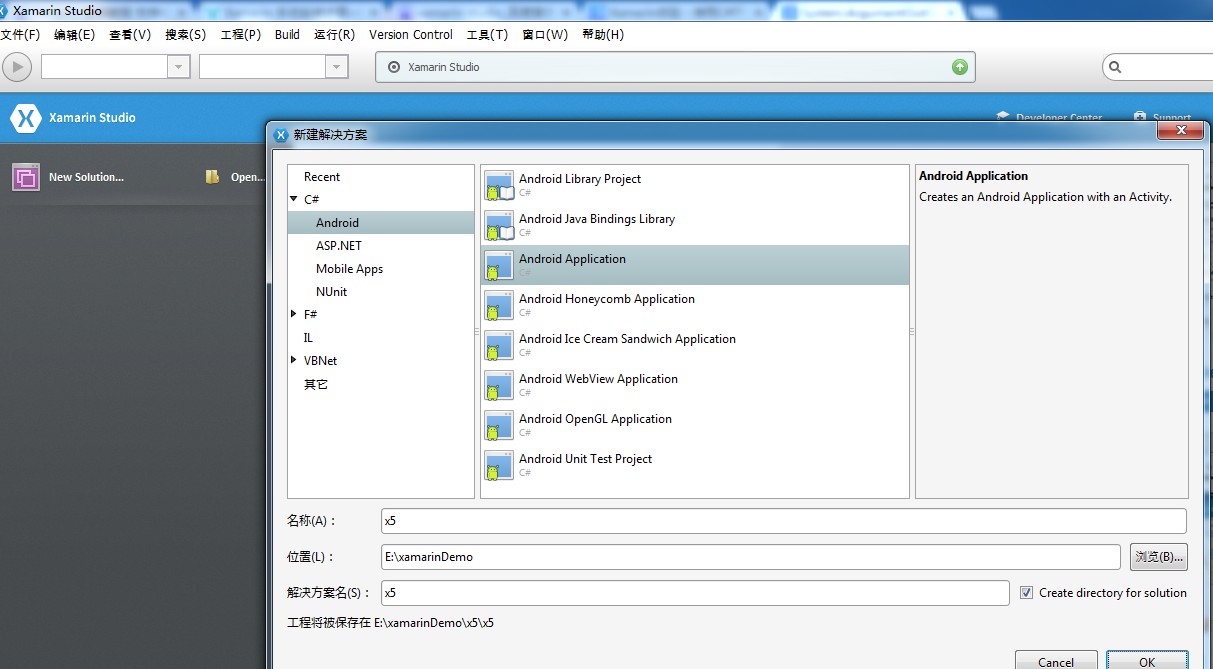Close the 新建解决方案 dialog
Screen dimensions: 1213x669
click(1179, 130)
